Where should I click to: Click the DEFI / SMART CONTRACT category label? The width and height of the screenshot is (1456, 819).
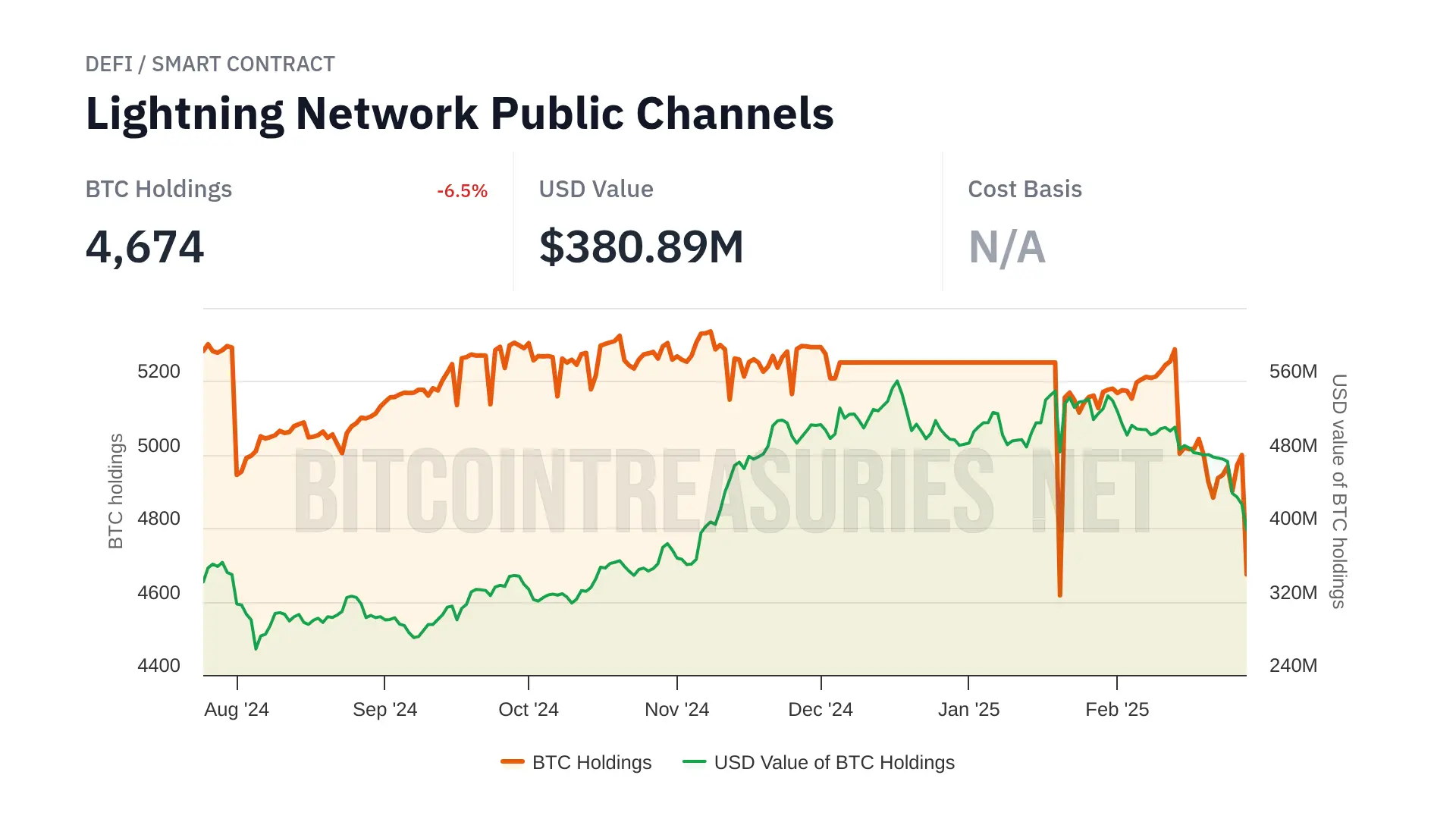click(210, 64)
